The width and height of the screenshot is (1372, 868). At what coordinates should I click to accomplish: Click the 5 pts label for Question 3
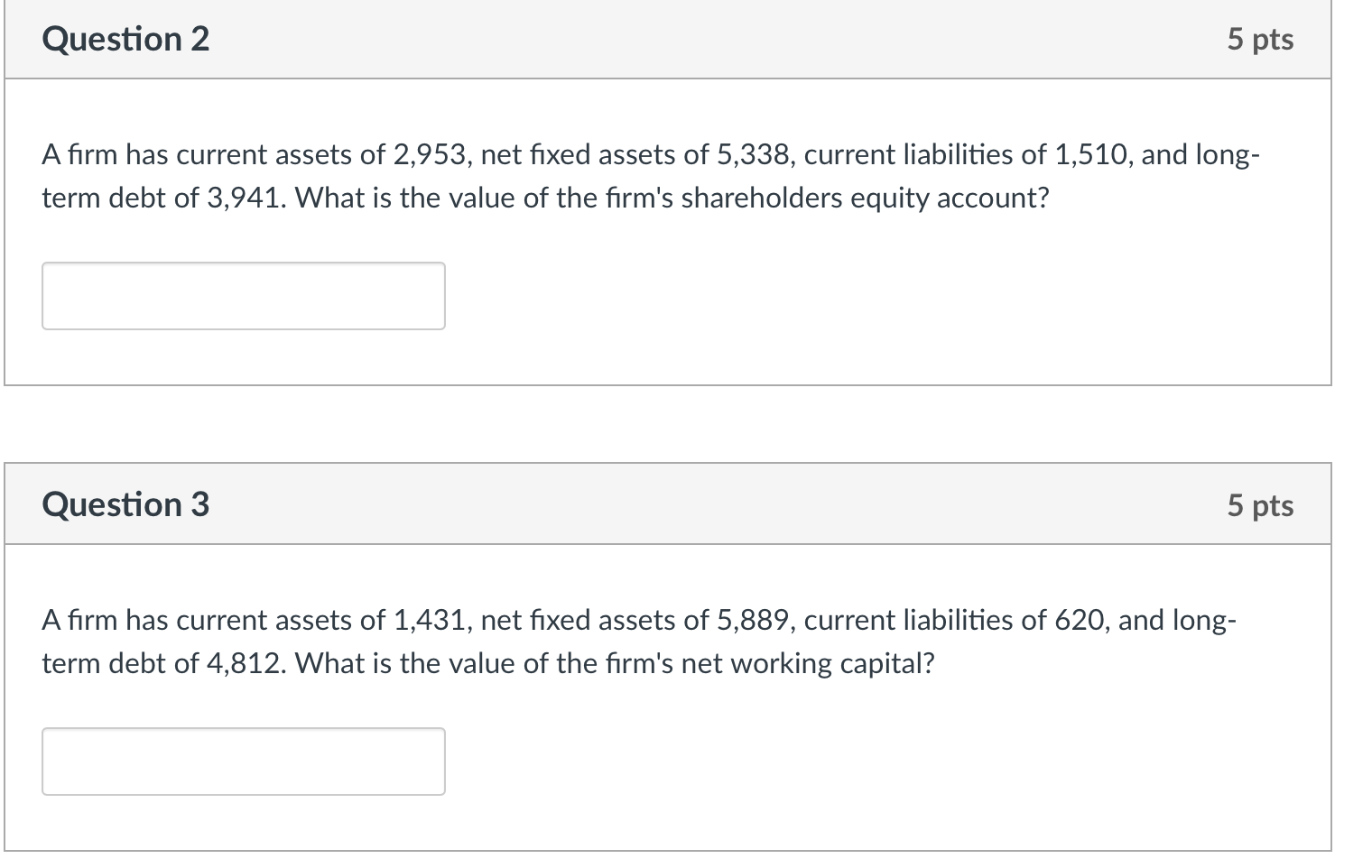tap(1261, 505)
